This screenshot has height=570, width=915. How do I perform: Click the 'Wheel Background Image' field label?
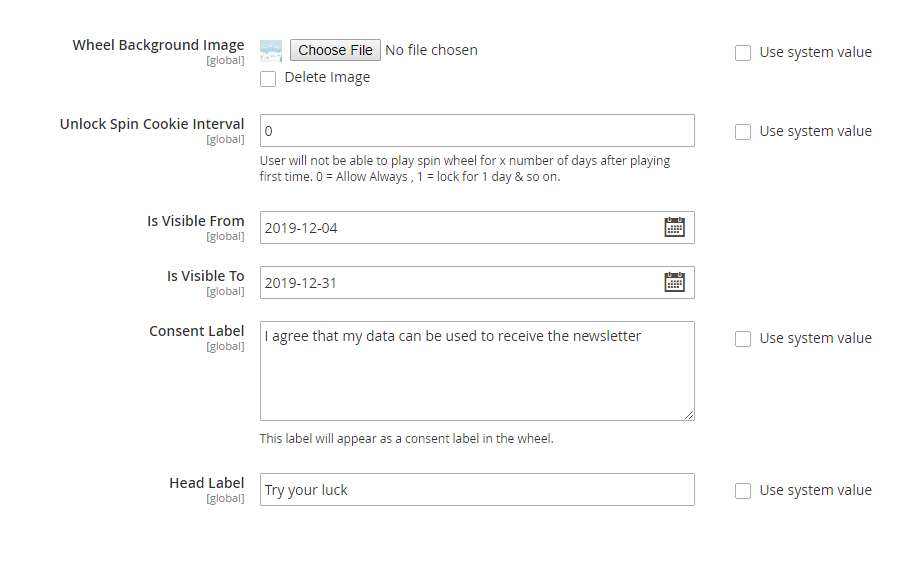[x=158, y=45]
